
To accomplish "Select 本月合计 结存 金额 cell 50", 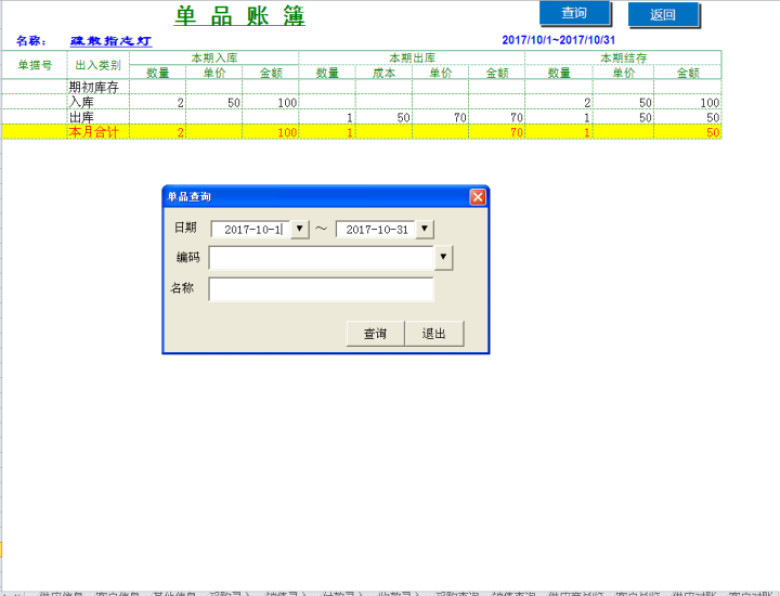I will pyautogui.click(x=688, y=132).
